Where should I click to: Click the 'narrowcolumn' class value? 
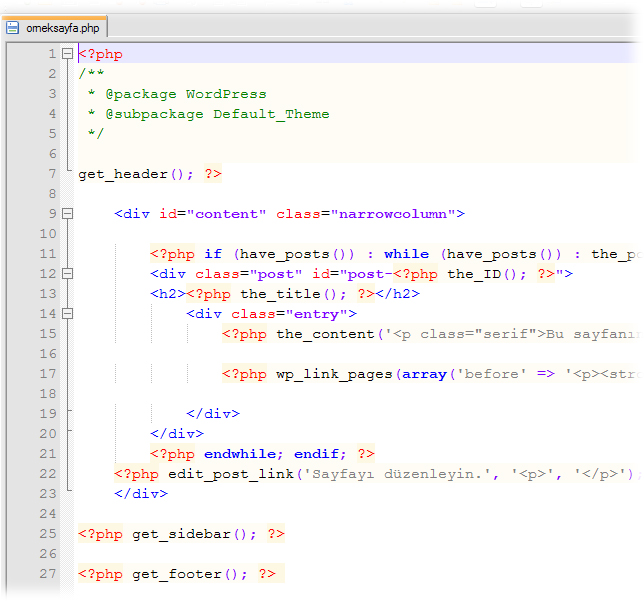pos(393,214)
